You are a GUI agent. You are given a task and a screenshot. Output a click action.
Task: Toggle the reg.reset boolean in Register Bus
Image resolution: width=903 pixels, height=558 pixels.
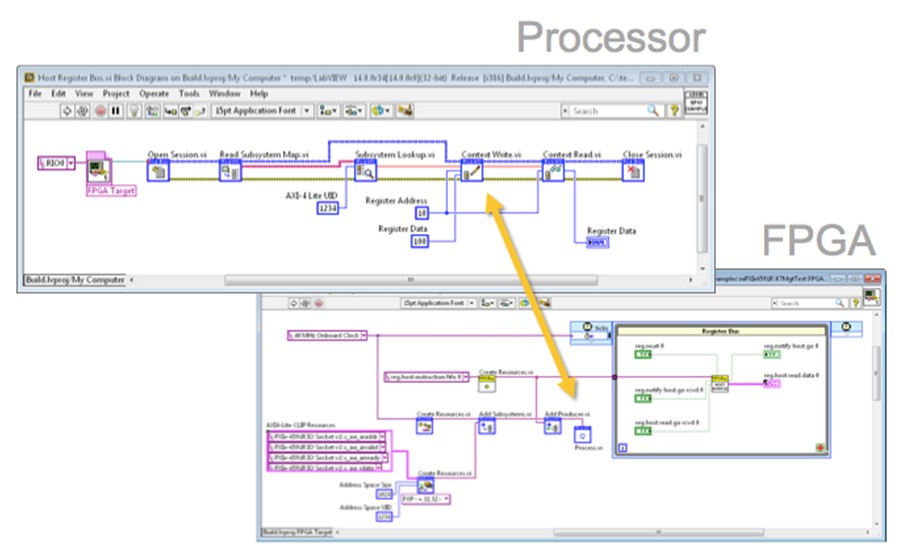tap(644, 355)
